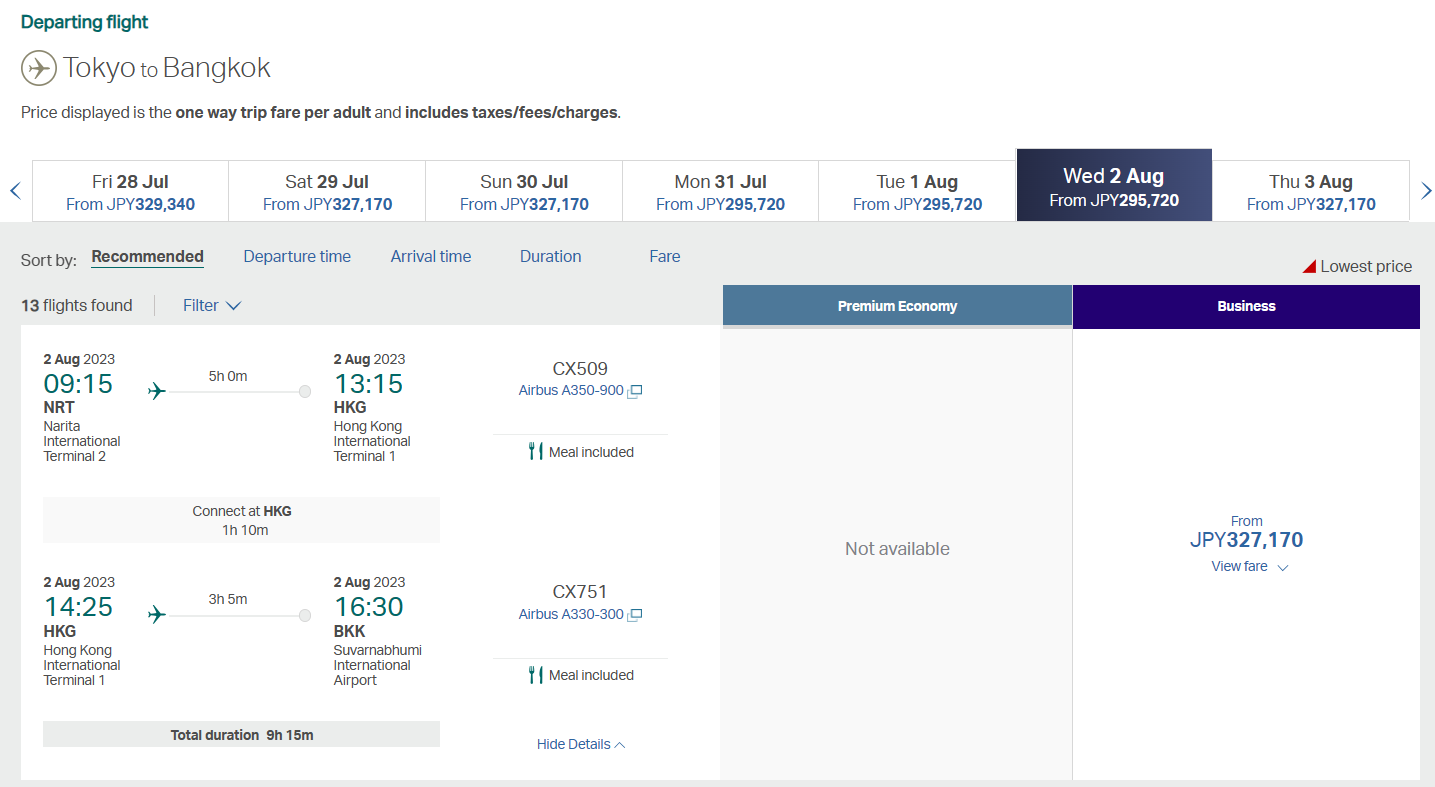The height and width of the screenshot is (787, 1435).
Task: Click the red Lowest price triangle icon
Action: 1310,266
